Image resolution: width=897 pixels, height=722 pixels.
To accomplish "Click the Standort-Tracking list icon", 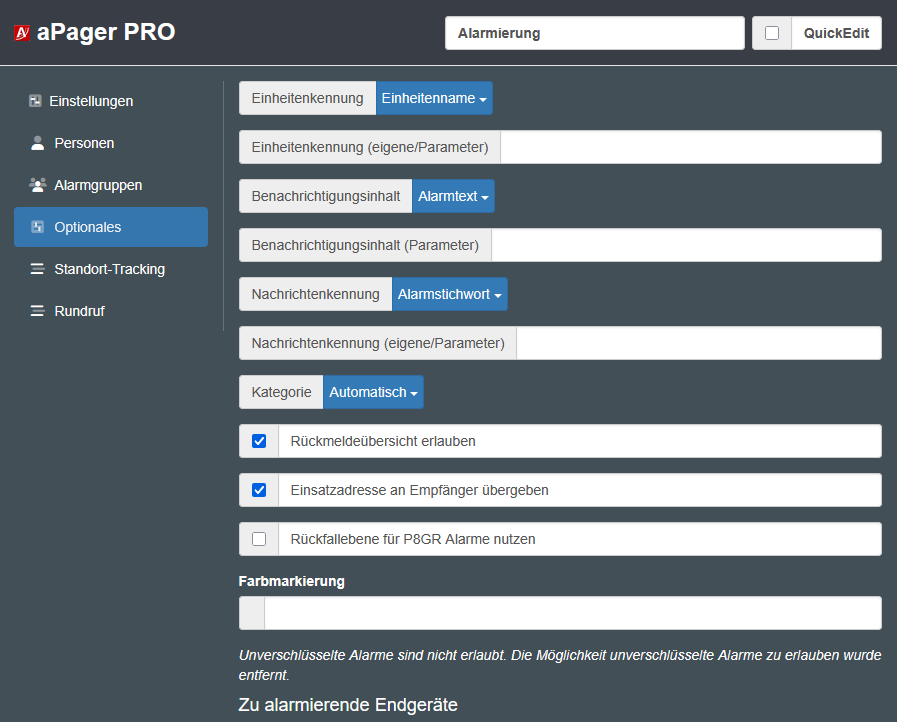I will point(38,269).
